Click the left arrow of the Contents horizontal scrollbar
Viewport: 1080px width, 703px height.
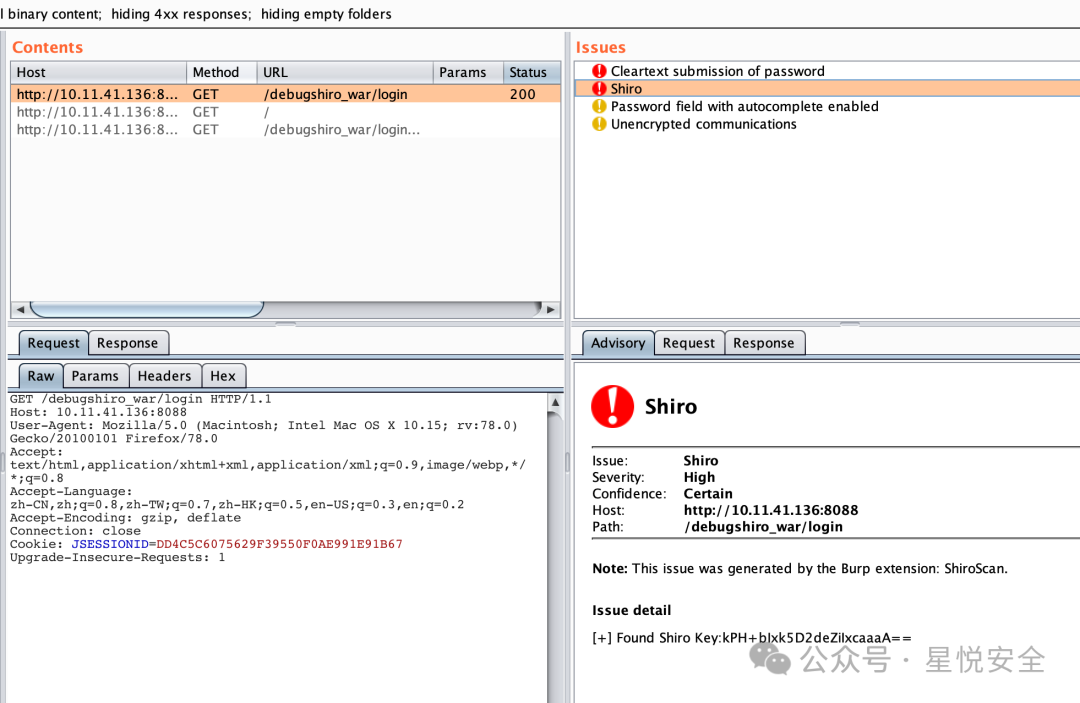[x=20, y=309]
